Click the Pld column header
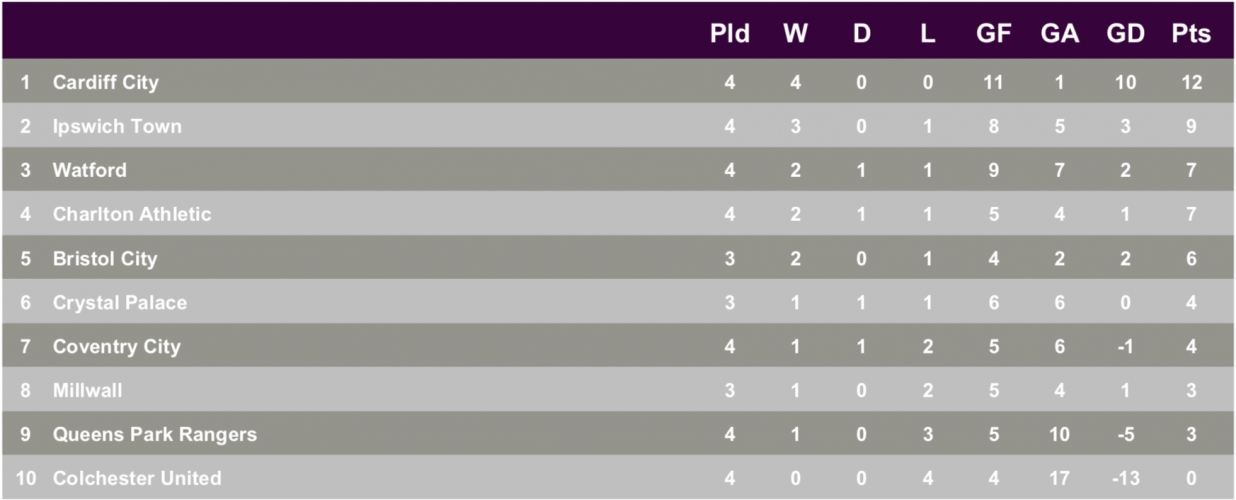1236x500 pixels. coord(730,34)
